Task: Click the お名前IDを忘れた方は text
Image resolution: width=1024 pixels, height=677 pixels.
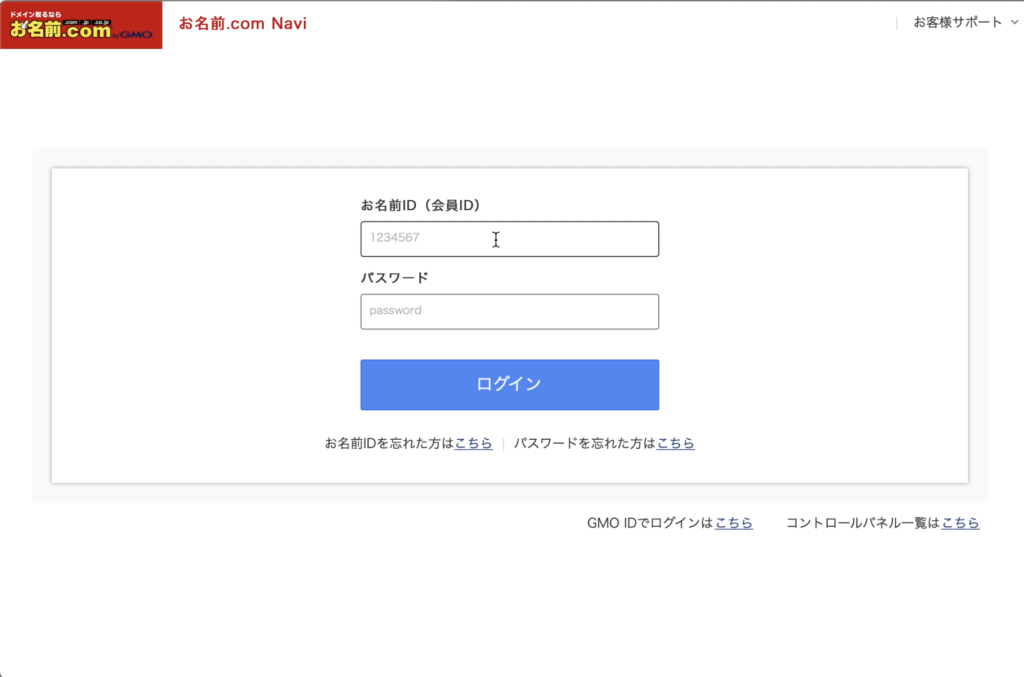Action: tap(389, 443)
